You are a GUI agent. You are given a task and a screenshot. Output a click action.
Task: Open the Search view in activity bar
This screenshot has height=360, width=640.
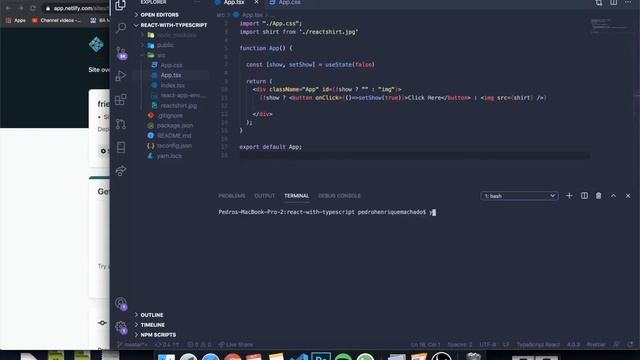click(121, 28)
